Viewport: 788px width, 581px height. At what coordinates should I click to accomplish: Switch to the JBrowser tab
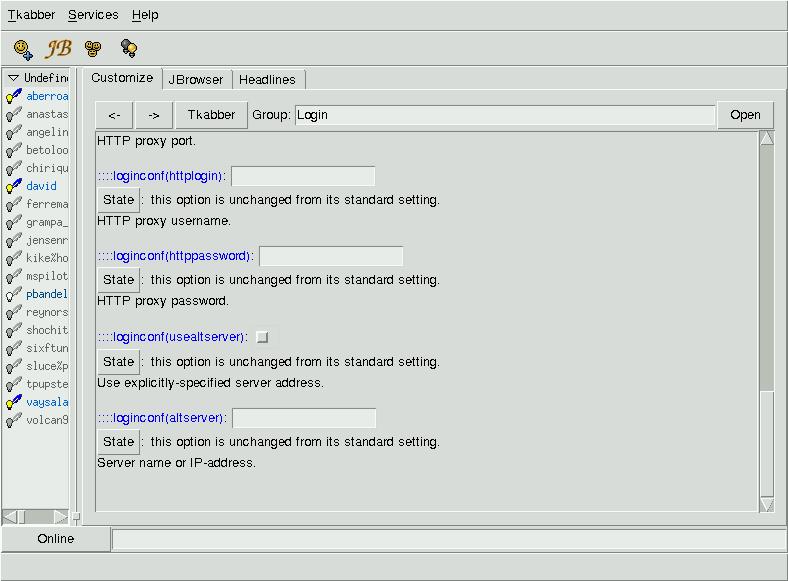tap(196, 80)
